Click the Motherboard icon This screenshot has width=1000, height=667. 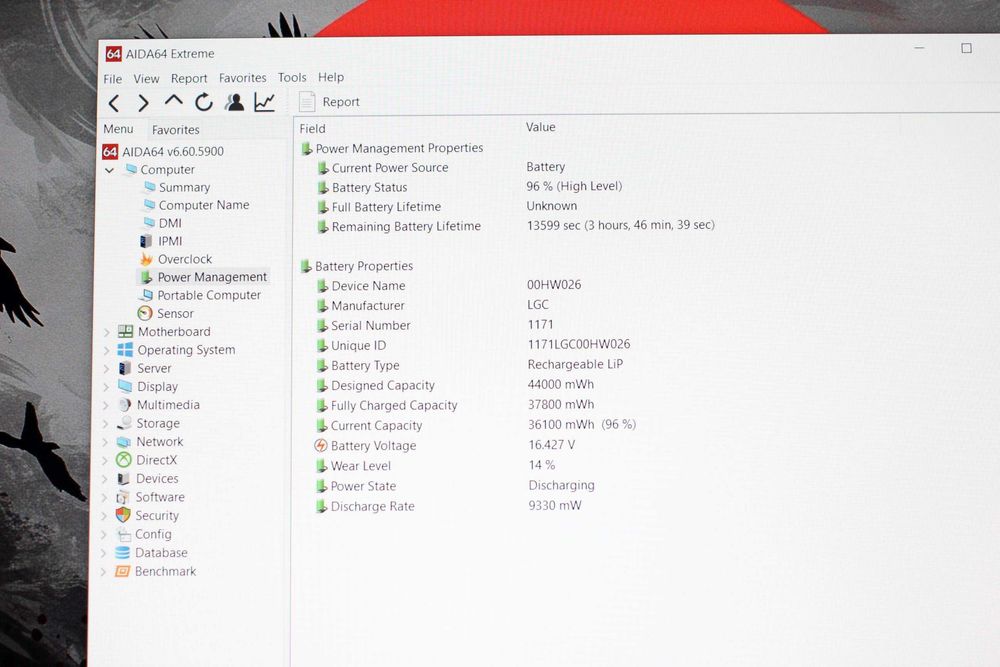point(126,332)
